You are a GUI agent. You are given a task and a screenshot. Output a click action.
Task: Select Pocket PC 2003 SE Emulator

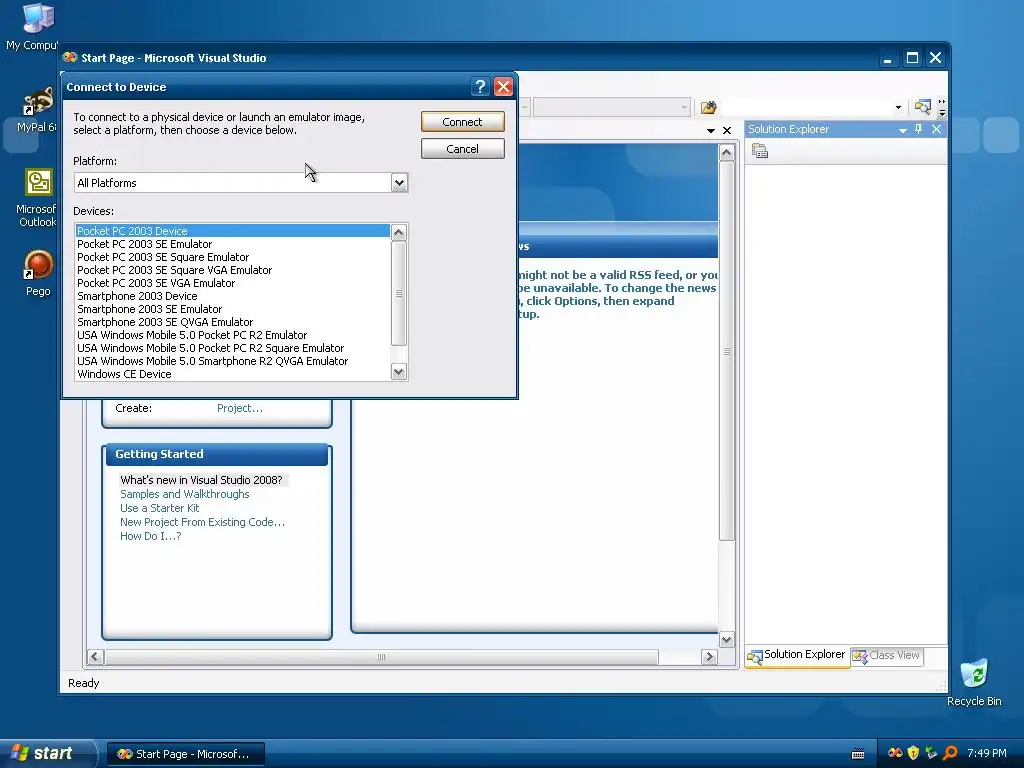pyautogui.click(x=233, y=244)
